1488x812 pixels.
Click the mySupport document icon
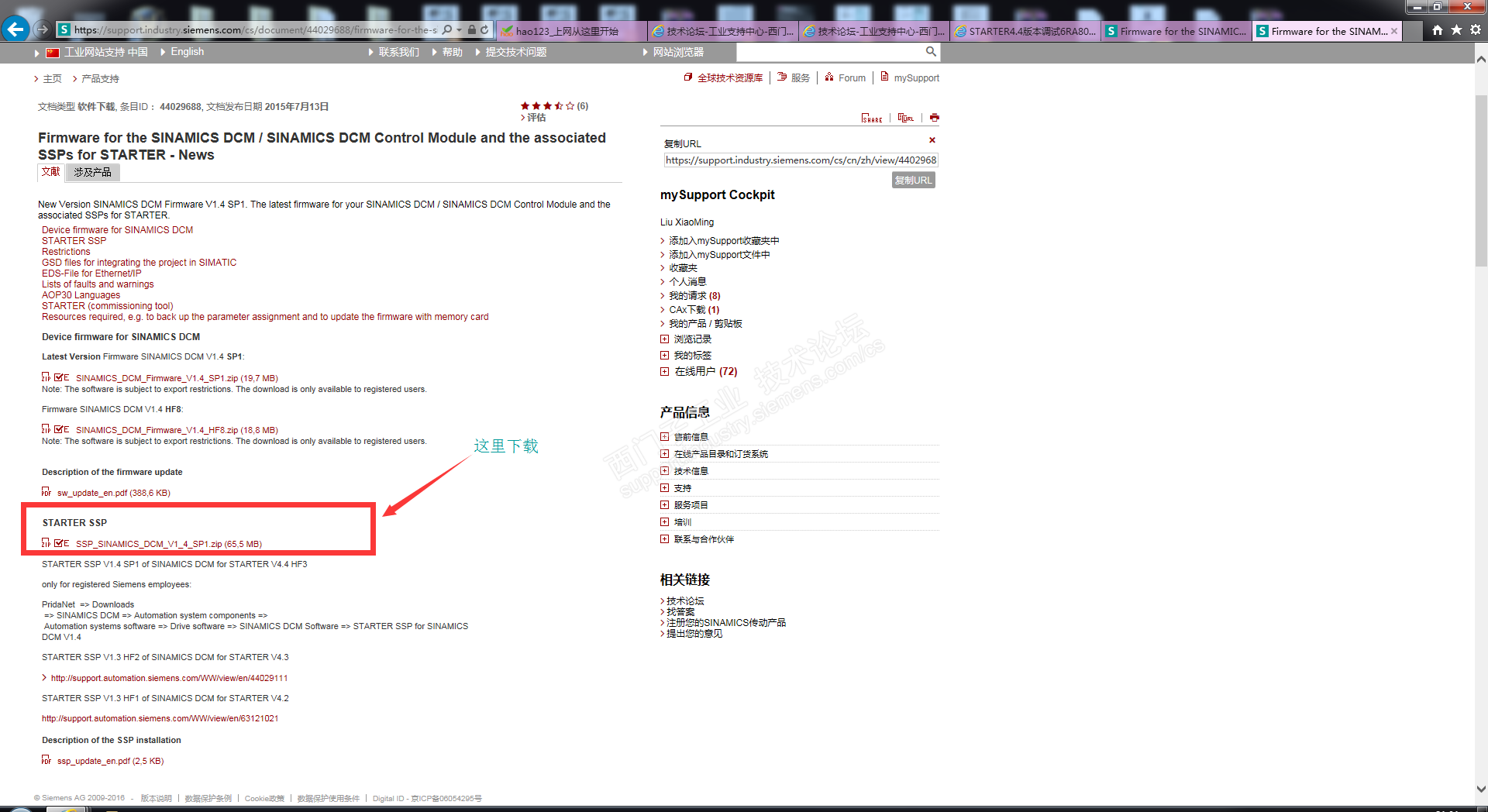point(884,77)
